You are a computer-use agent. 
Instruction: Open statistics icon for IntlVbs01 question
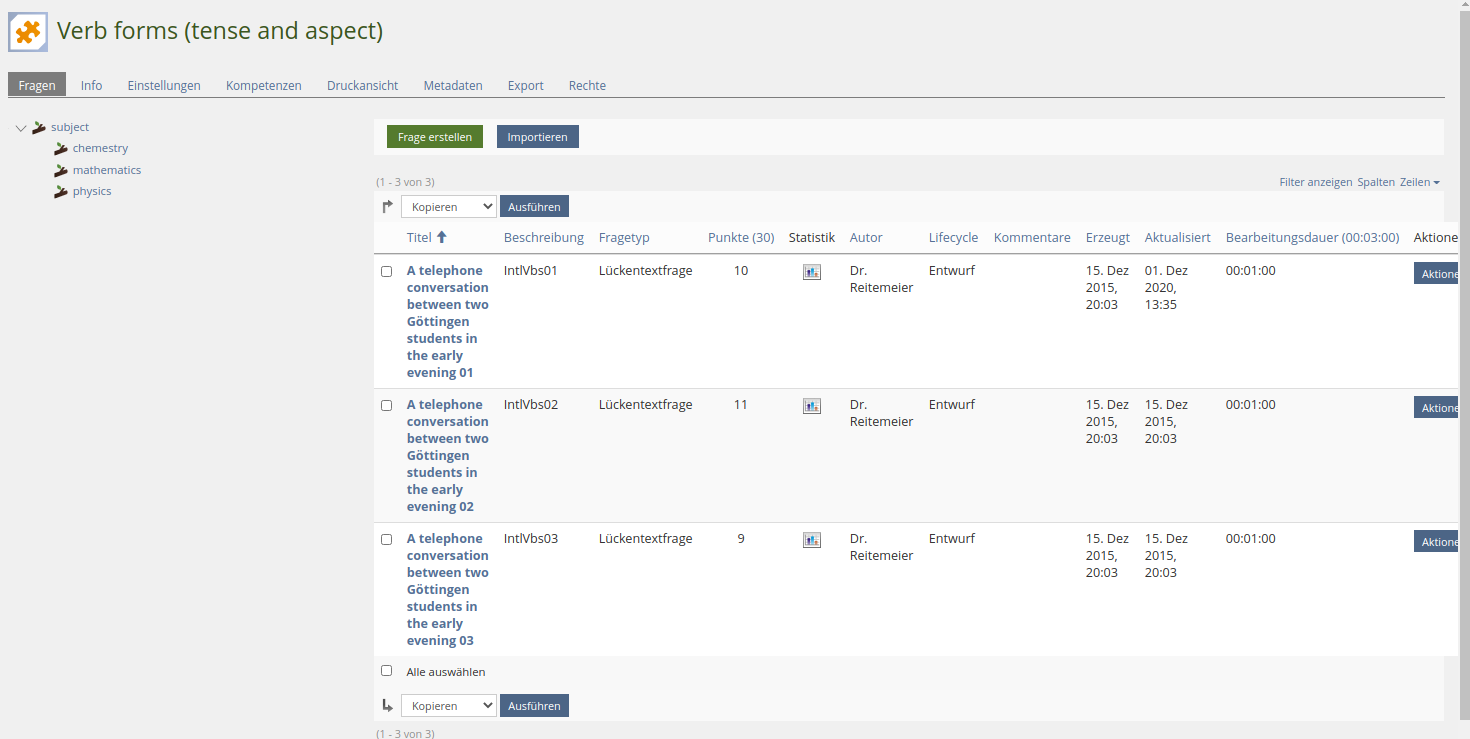tap(811, 272)
